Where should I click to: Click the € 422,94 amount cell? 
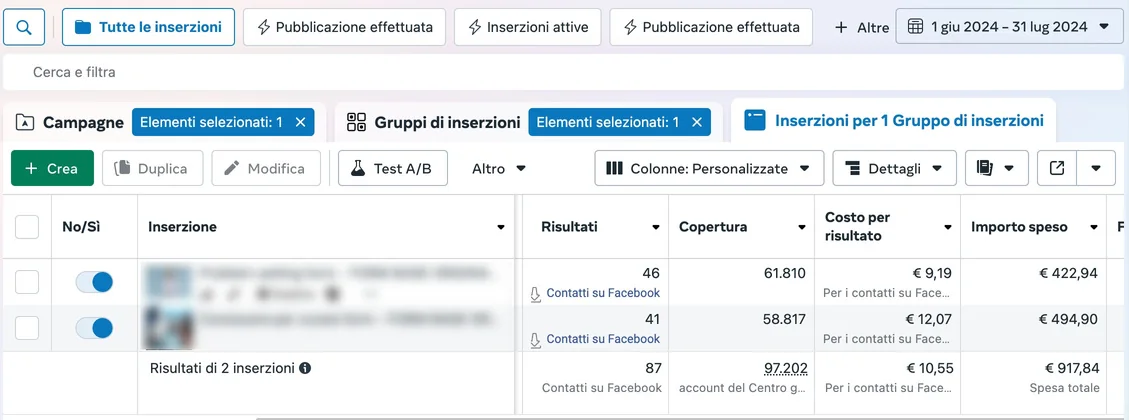pos(1069,273)
